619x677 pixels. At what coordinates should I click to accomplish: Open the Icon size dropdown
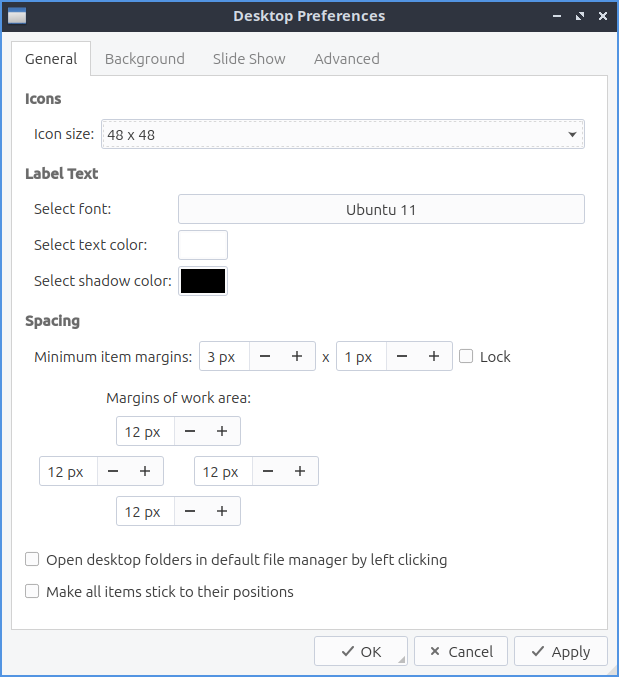342,134
